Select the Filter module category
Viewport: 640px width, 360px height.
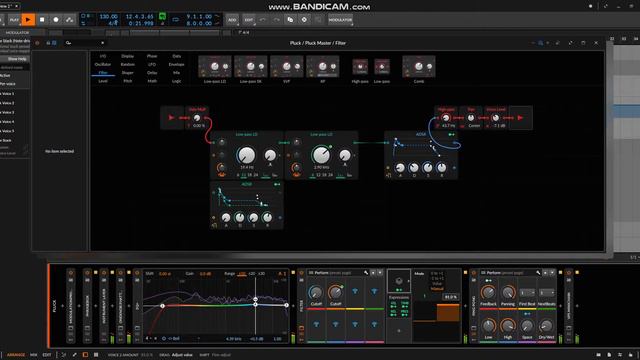point(103,73)
